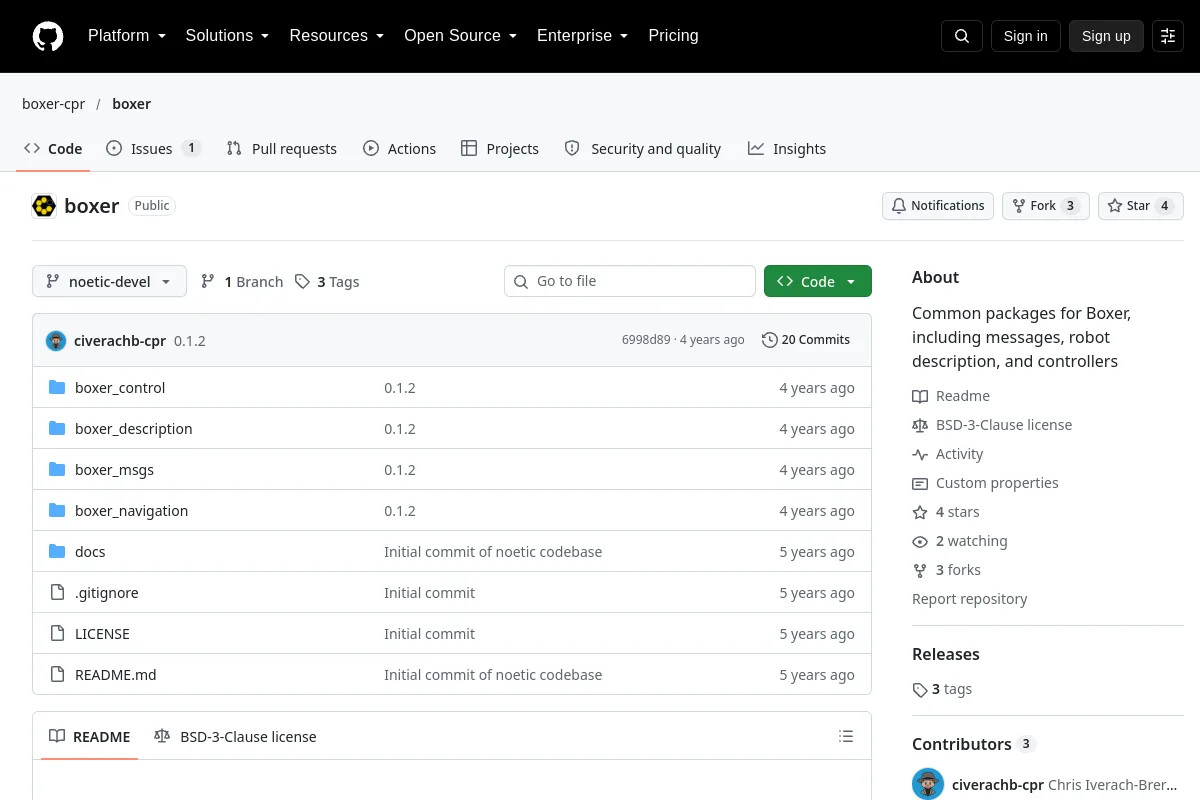Click the 0.1.2 commit message in header row

tap(190, 341)
